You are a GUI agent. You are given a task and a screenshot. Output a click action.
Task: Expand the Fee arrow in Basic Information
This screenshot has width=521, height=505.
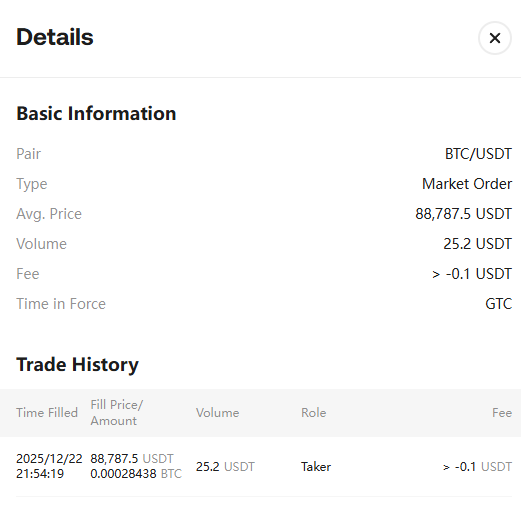(436, 274)
